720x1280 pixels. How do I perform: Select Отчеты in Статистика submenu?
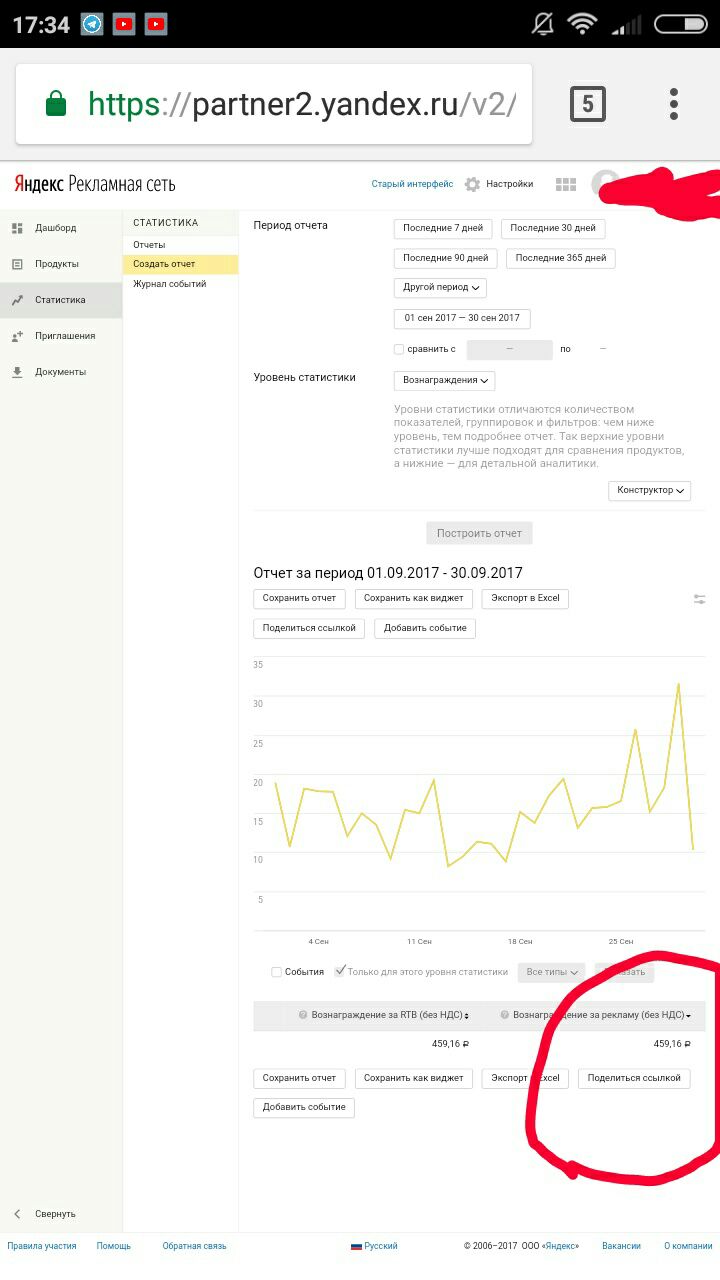tap(149, 245)
